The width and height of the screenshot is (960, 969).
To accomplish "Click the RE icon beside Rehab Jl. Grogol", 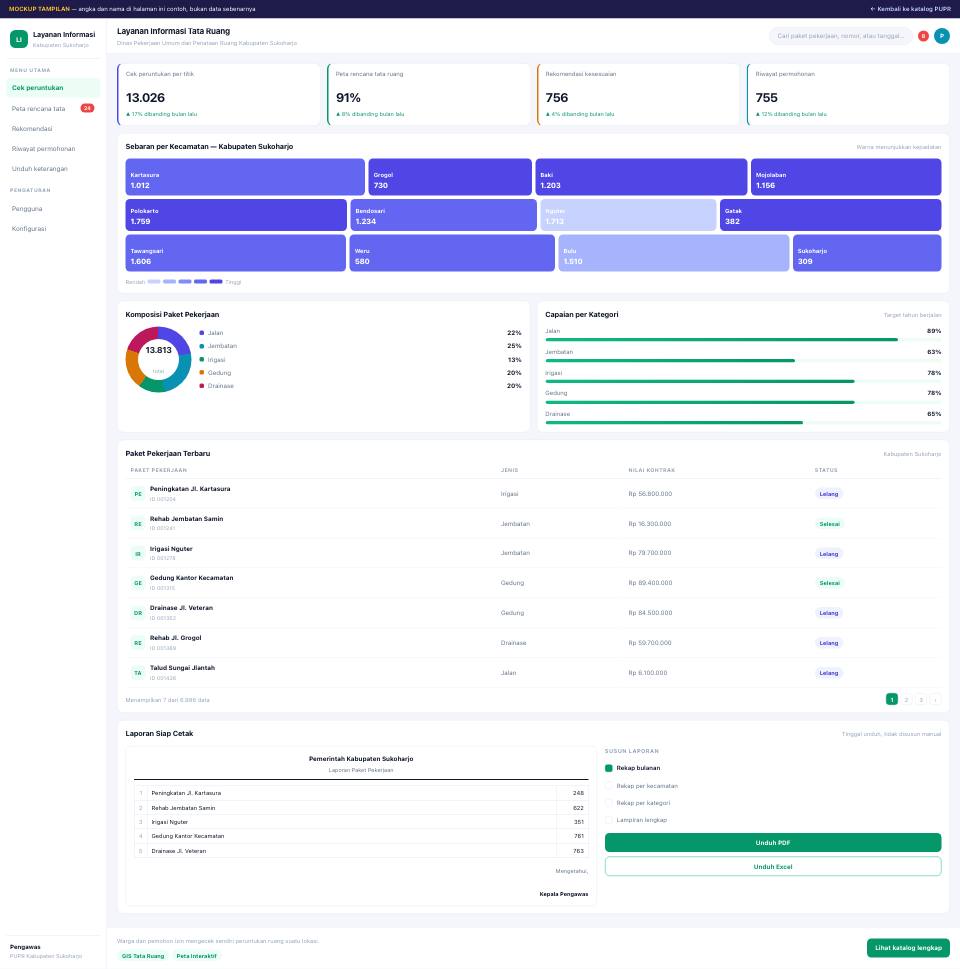I will (x=138, y=643).
